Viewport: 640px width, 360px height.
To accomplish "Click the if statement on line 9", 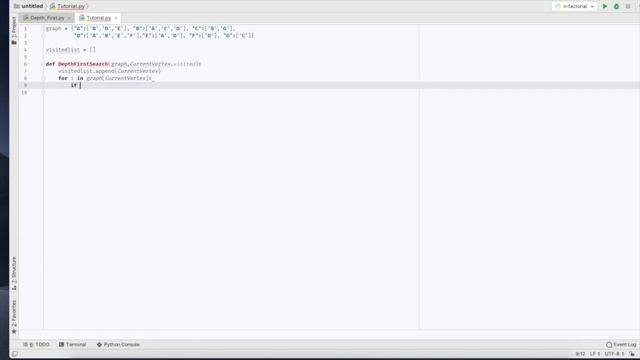I will [74, 85].
